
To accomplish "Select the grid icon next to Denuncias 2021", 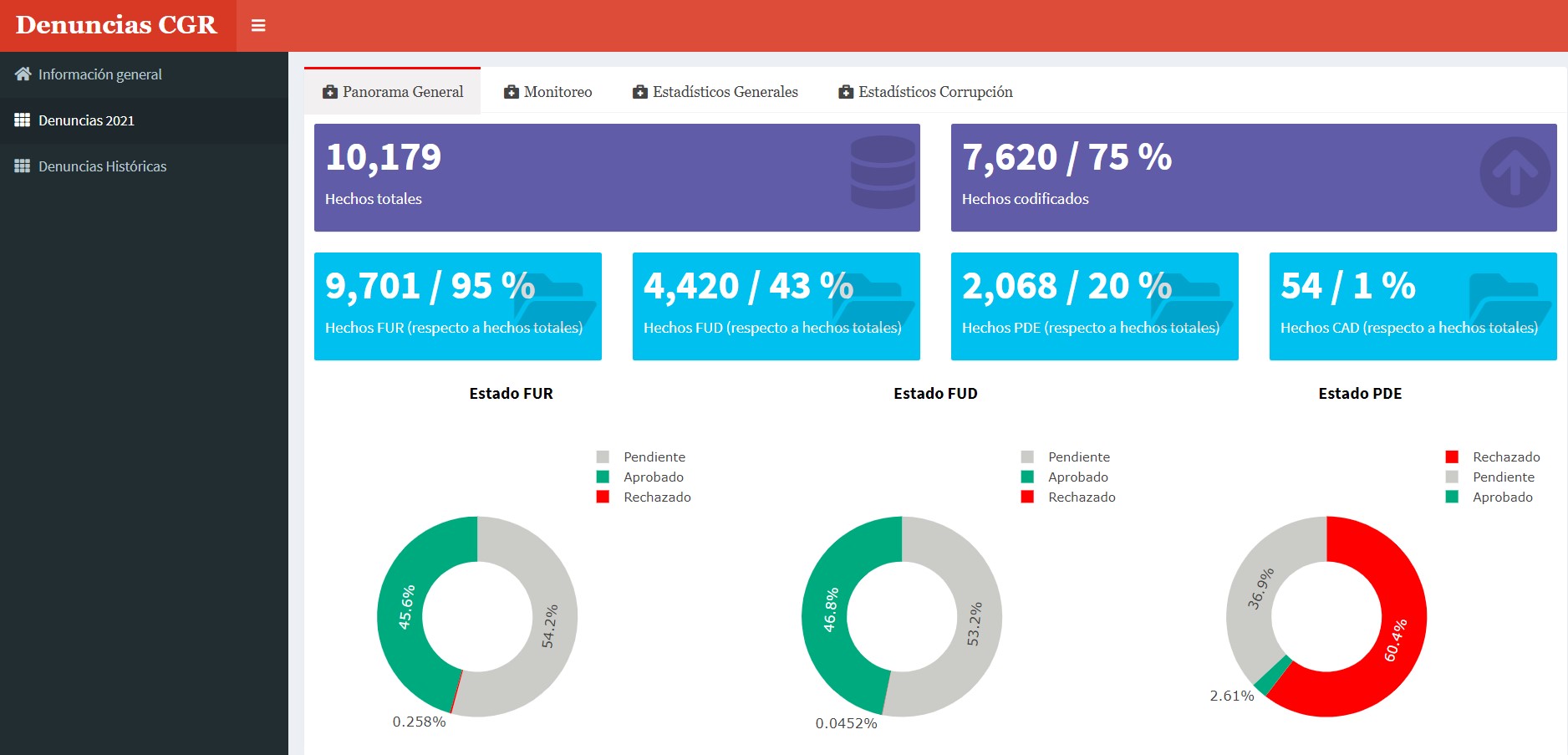I will [23, 120].
